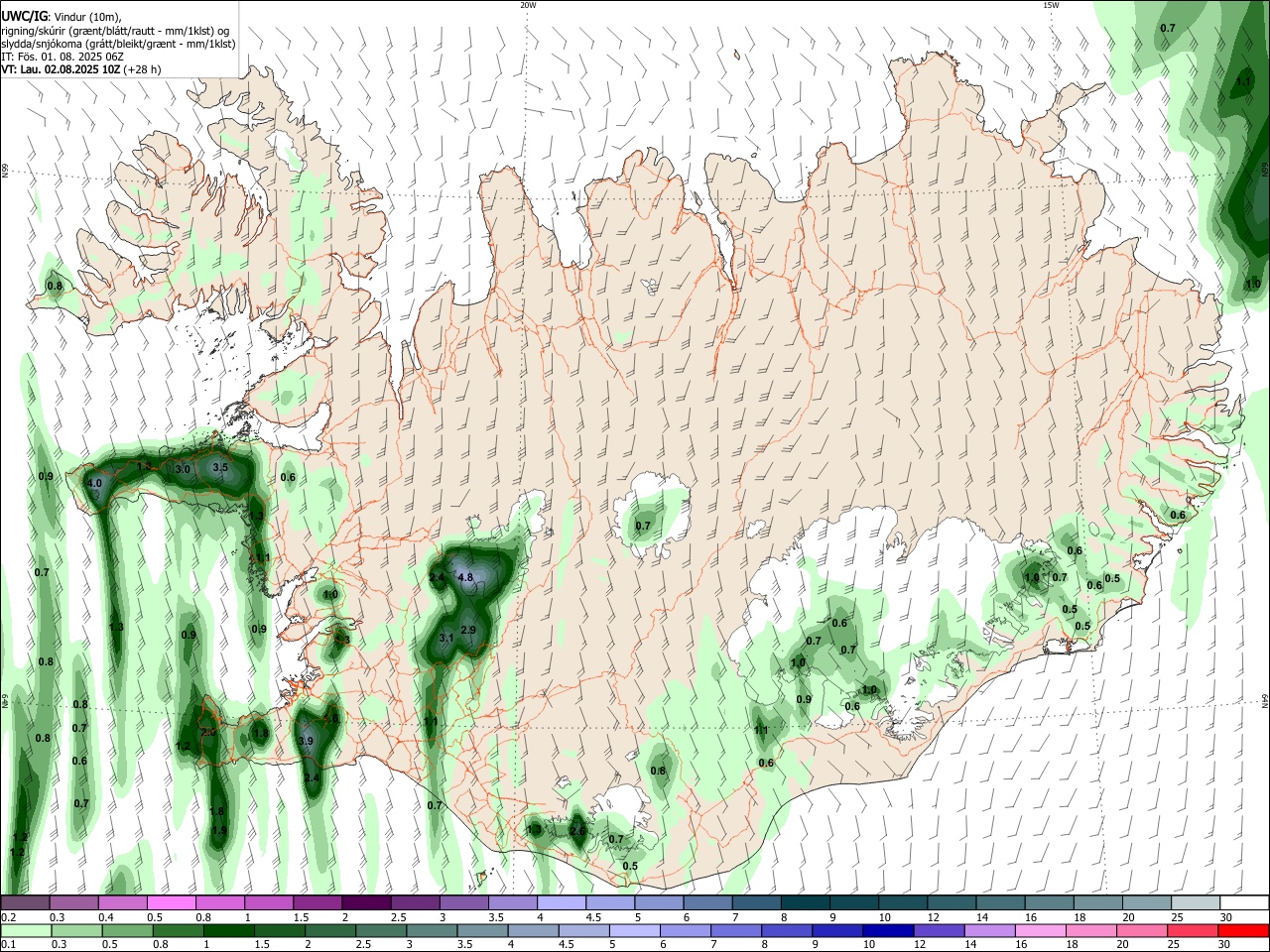Click the '0.1' label in the legend

coord(9,945)
